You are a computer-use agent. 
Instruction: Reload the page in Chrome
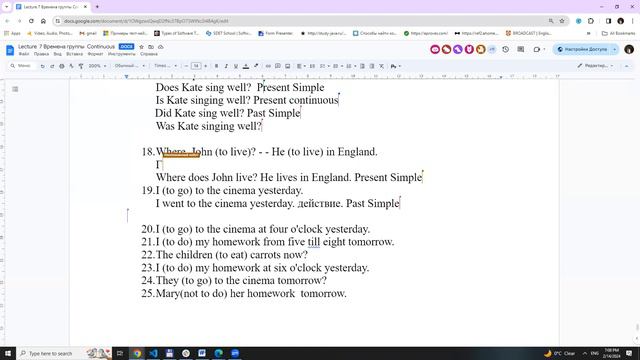click(31, 21)
